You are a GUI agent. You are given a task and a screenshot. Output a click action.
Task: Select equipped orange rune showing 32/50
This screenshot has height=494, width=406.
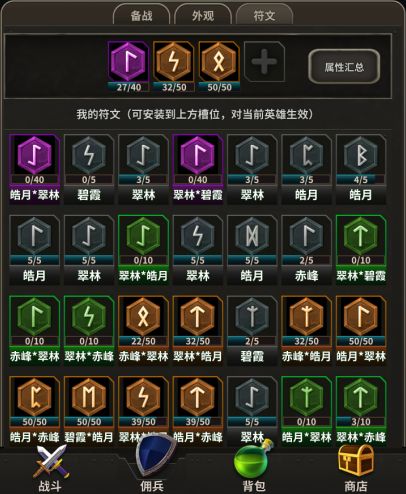click(x=174, y=66)
